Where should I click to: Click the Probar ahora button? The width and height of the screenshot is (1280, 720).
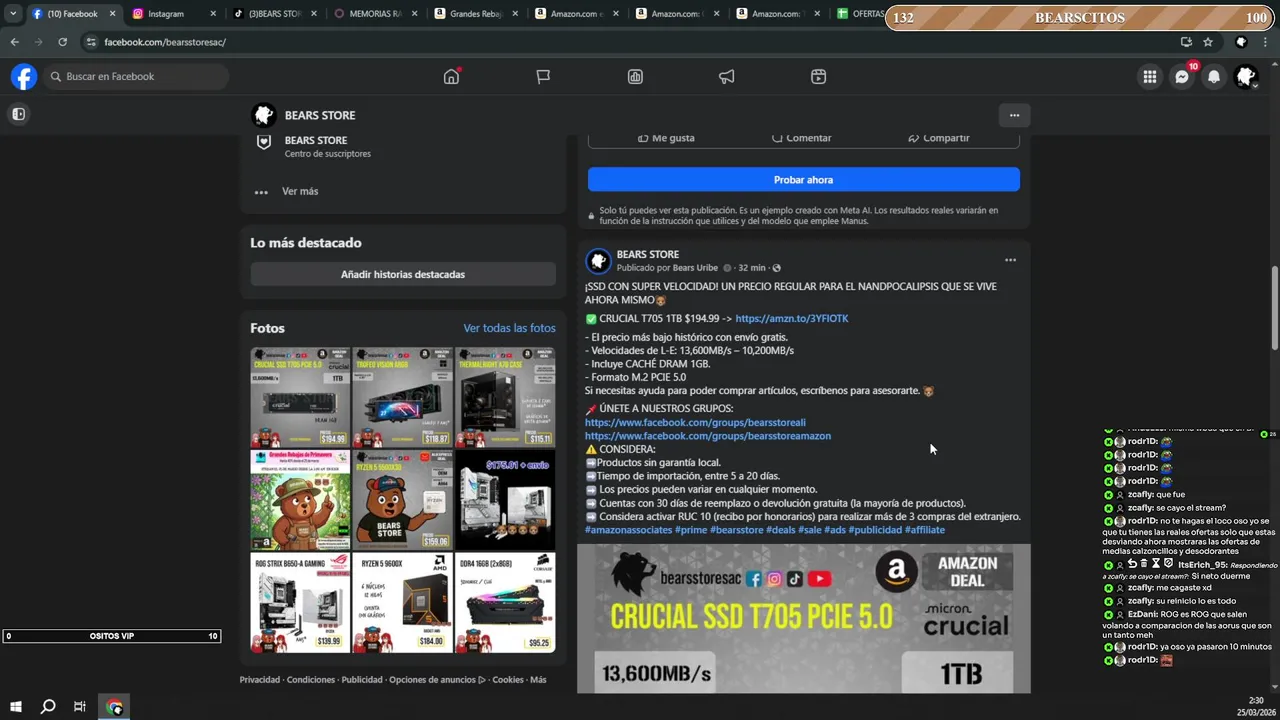pyautogui.click(x=804, y=180)
